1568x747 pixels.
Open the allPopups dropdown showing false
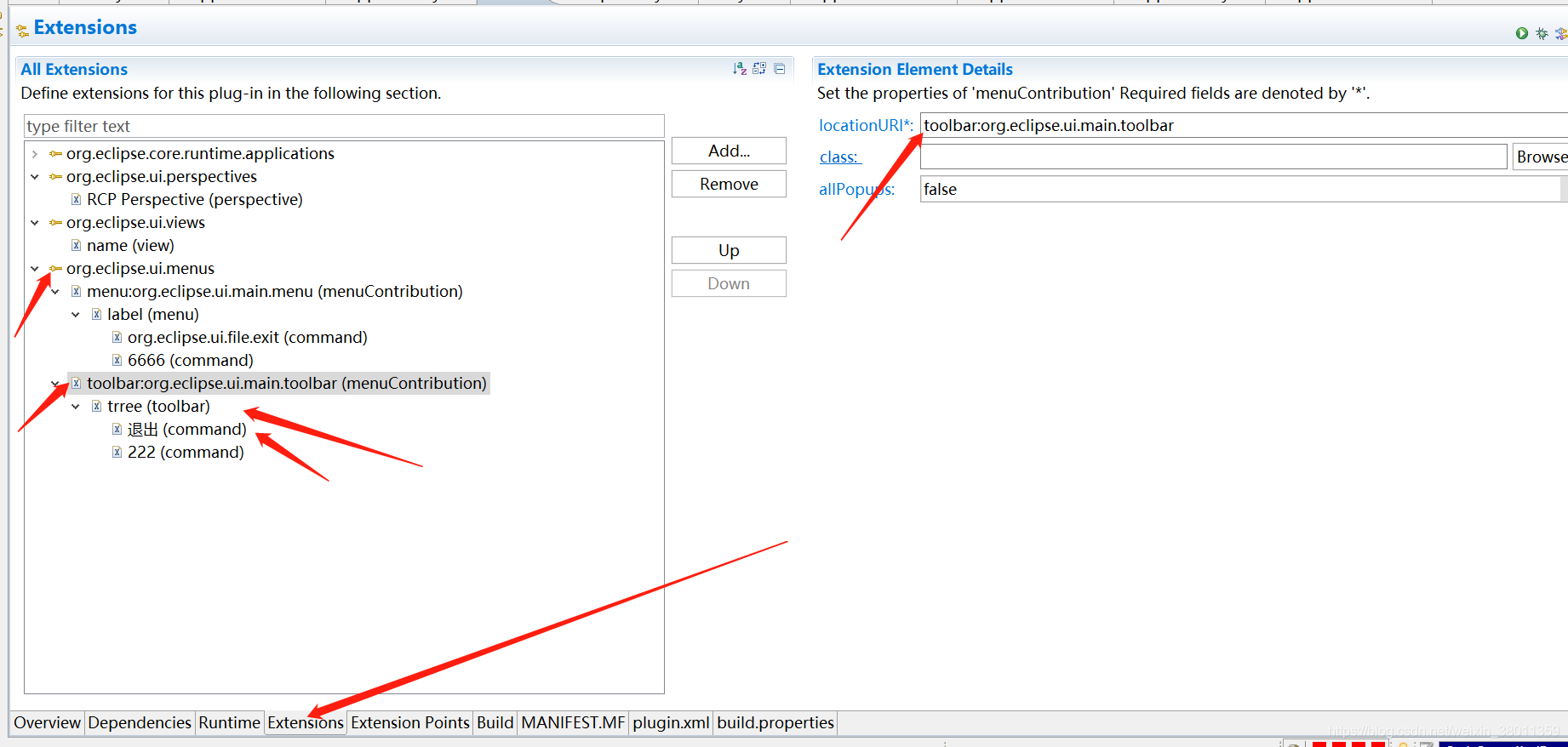pos(1244,189)
